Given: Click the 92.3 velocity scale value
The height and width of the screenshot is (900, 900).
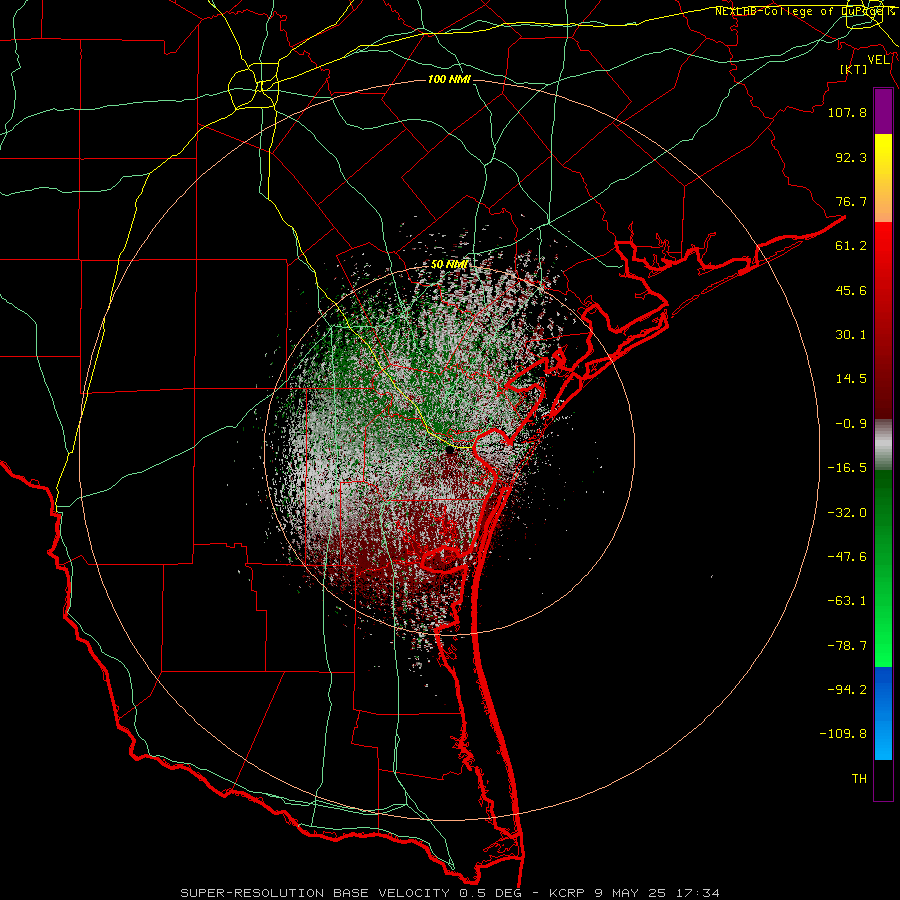Looking at the screenshot, I should [851, 157].
